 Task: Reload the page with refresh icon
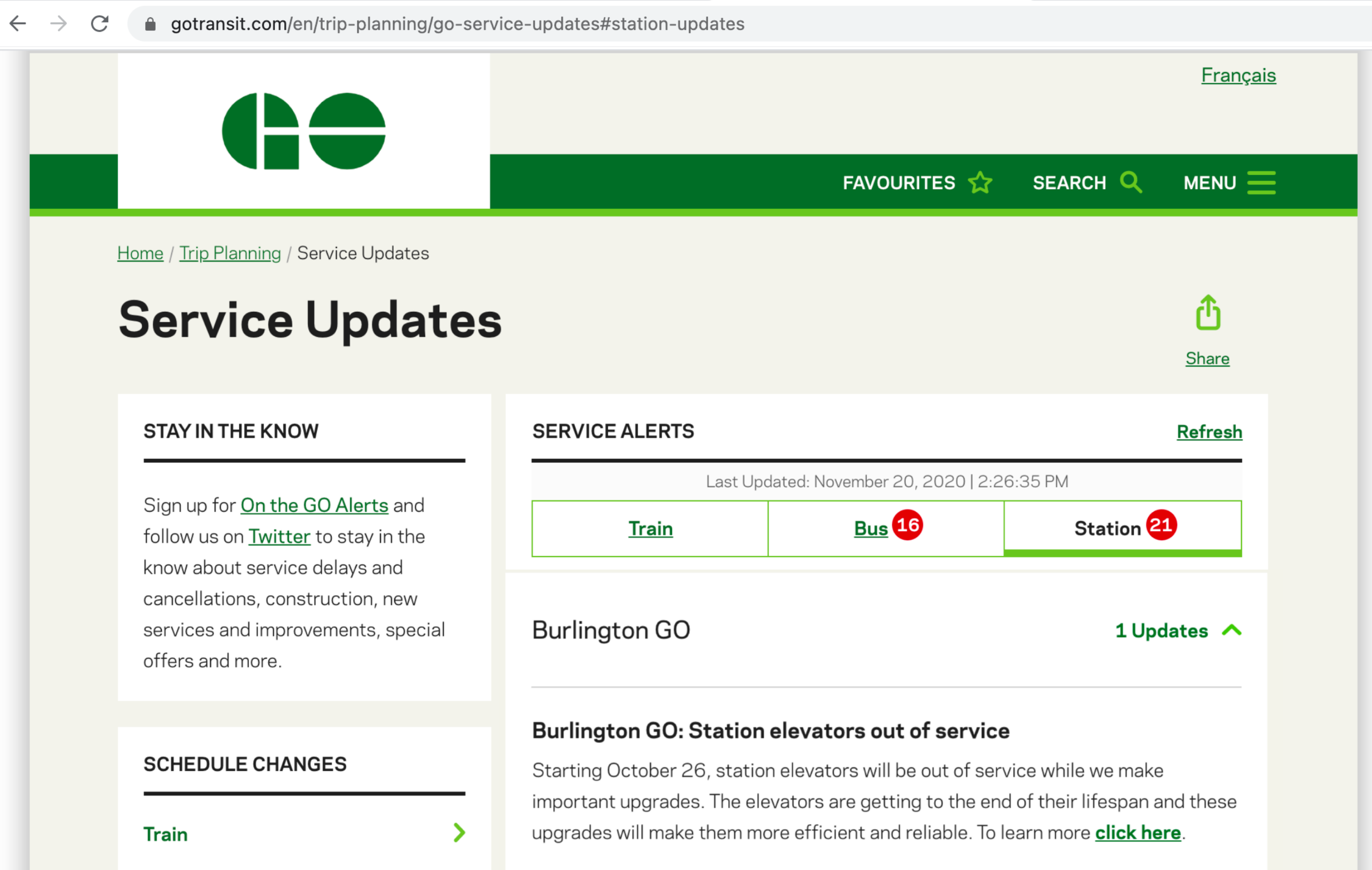tap(100, 23)
